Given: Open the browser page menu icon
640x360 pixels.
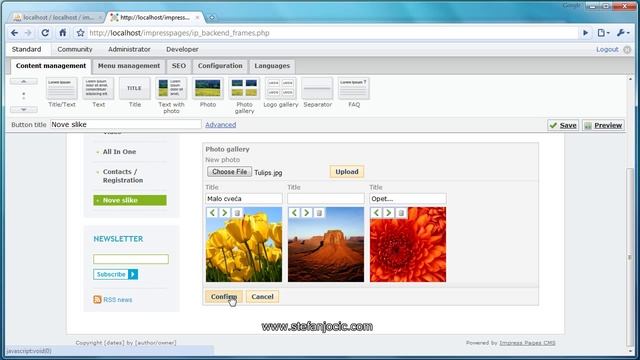Looking at the screenshot, I should point(603,33).
